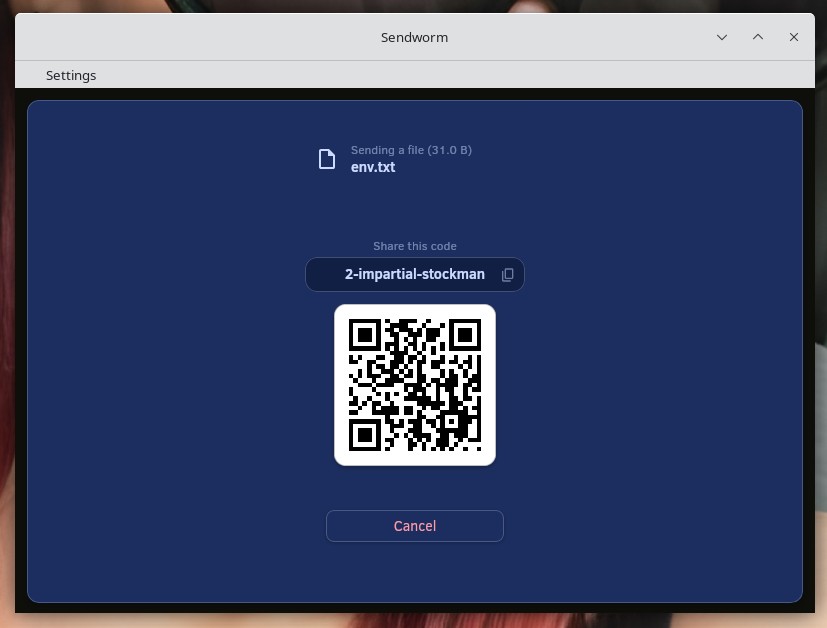Image resolution: width=827 pixels, height=628 pixels.
Task: Copy the transfer code with the clipboard icon
Action: pyautogui.click(x=507, y=275)
